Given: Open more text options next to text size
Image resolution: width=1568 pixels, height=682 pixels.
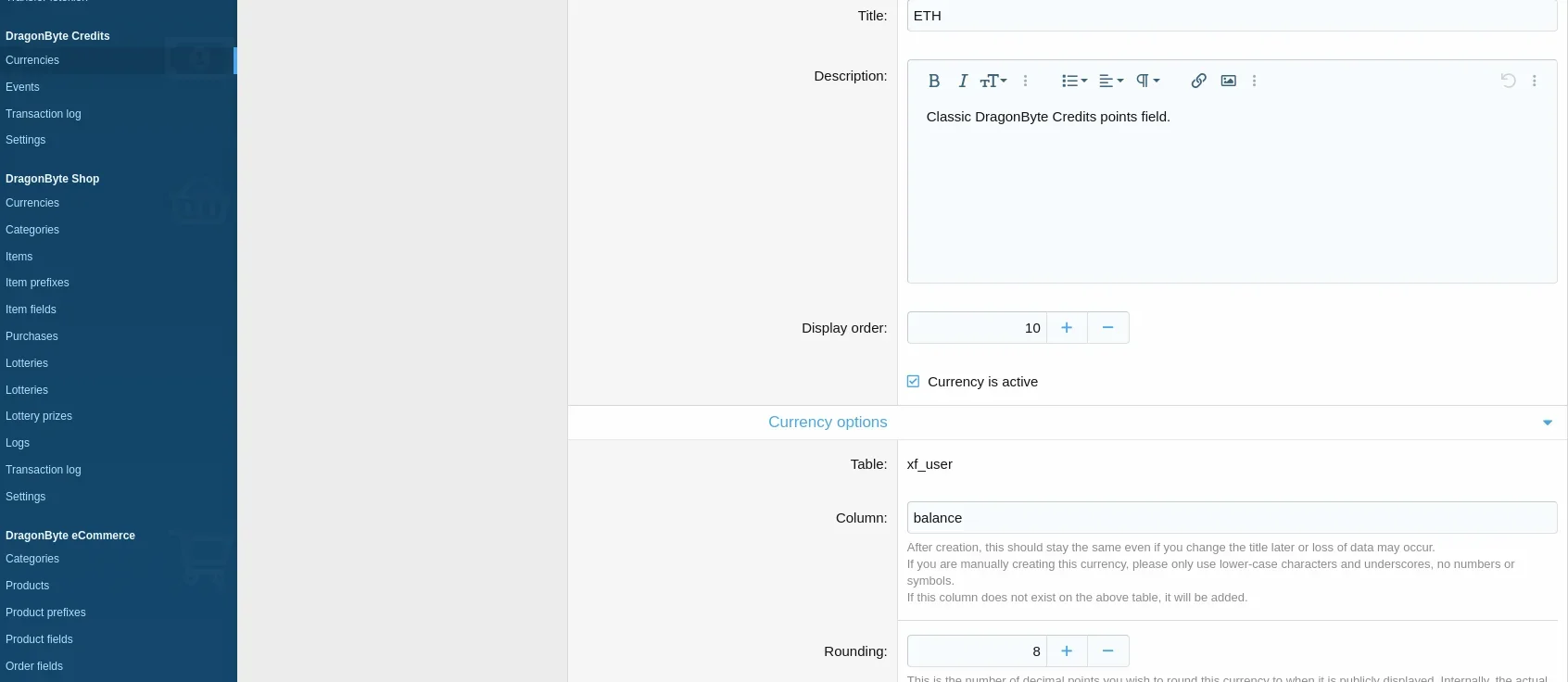Looking at the screenshot, I should pyautogui.click(x=1025, y=81).
